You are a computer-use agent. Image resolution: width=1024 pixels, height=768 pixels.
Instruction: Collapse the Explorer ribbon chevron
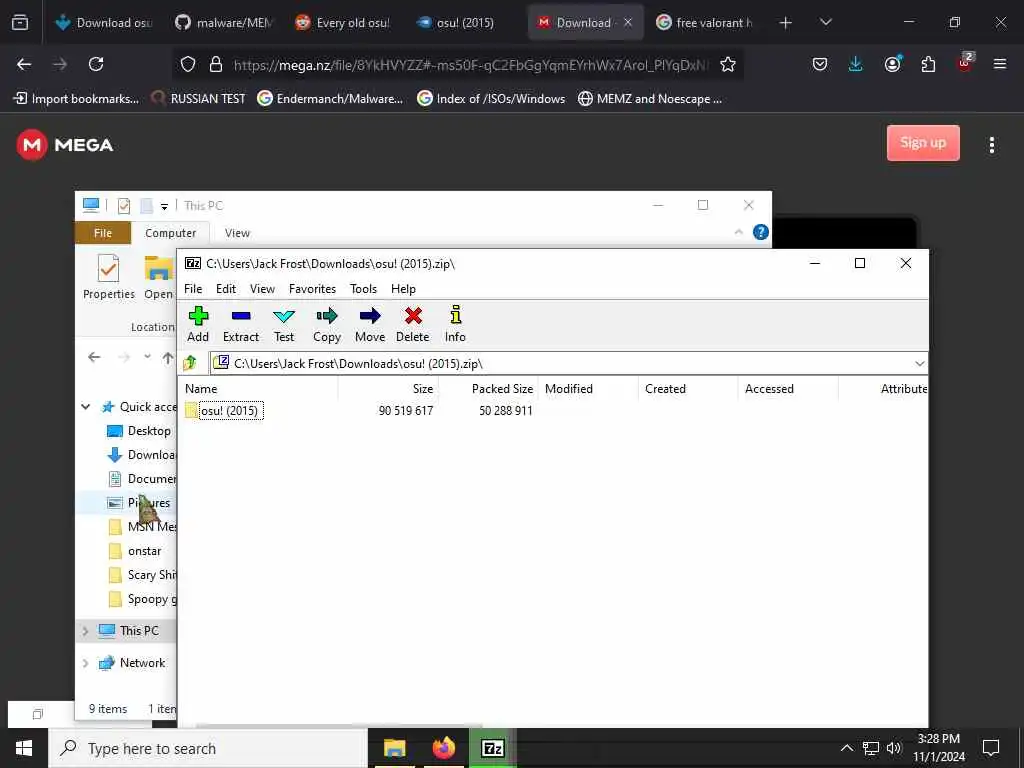(x=739, y=232)
